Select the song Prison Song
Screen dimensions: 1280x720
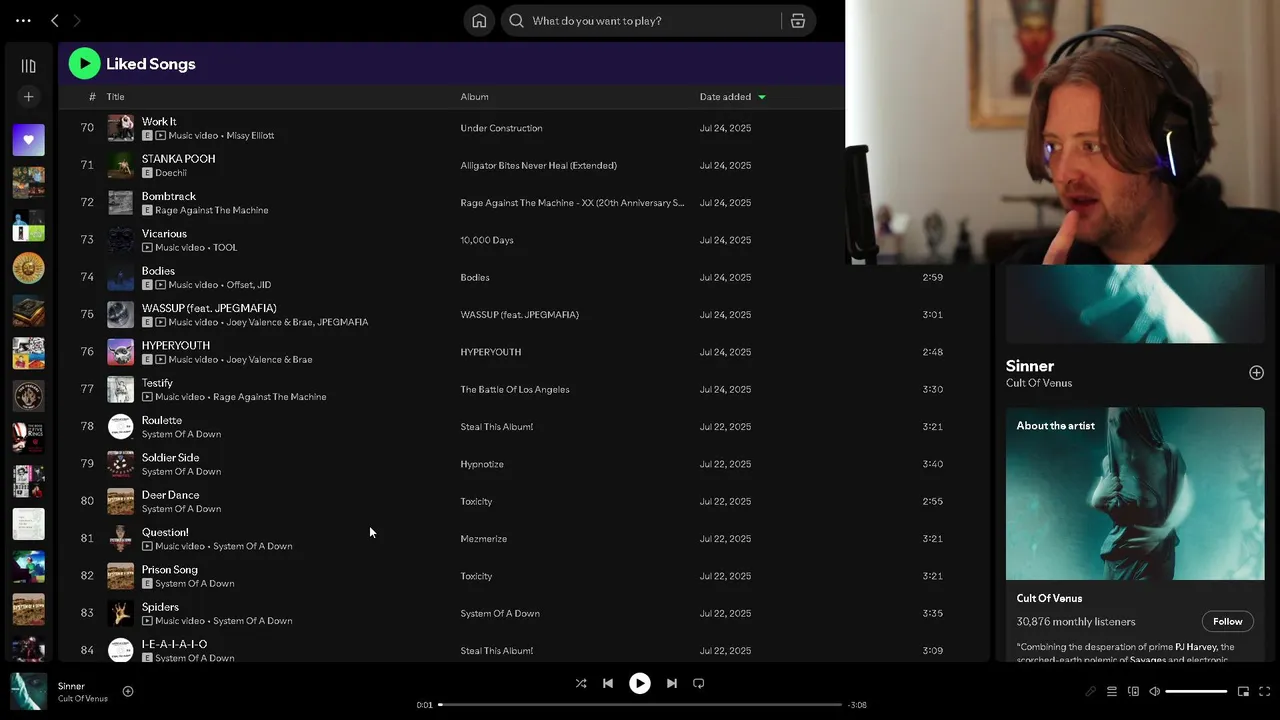169,570
